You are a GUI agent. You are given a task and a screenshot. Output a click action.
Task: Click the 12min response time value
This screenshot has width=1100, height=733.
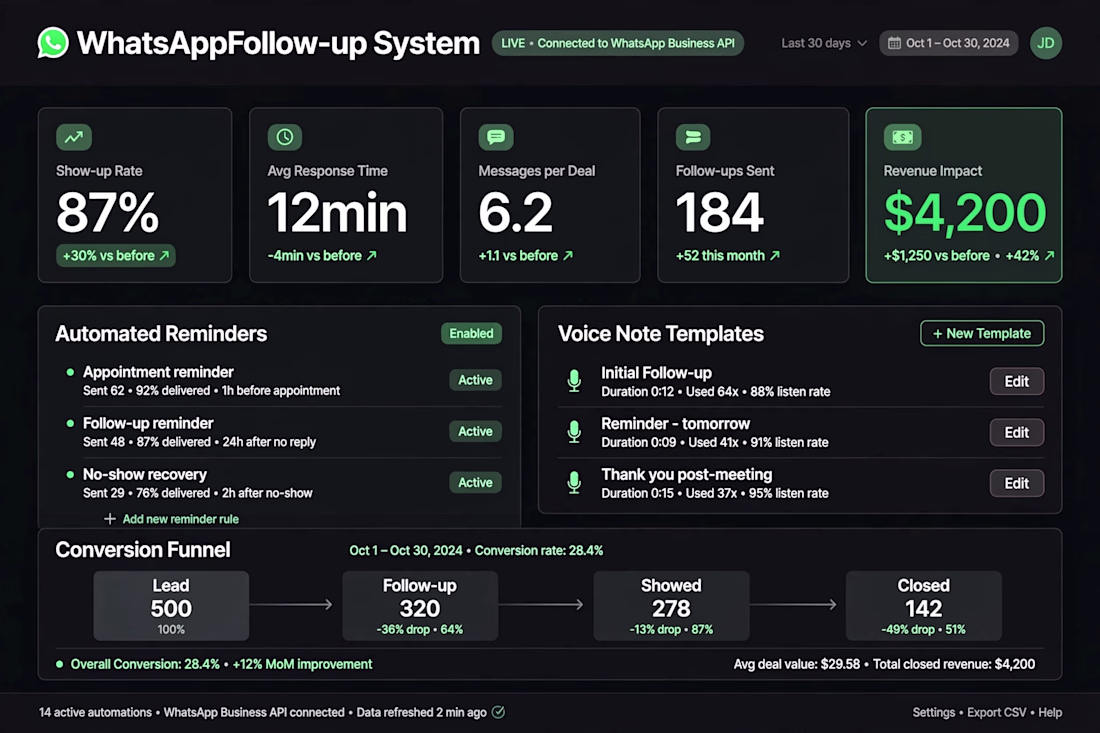(337, 213)
